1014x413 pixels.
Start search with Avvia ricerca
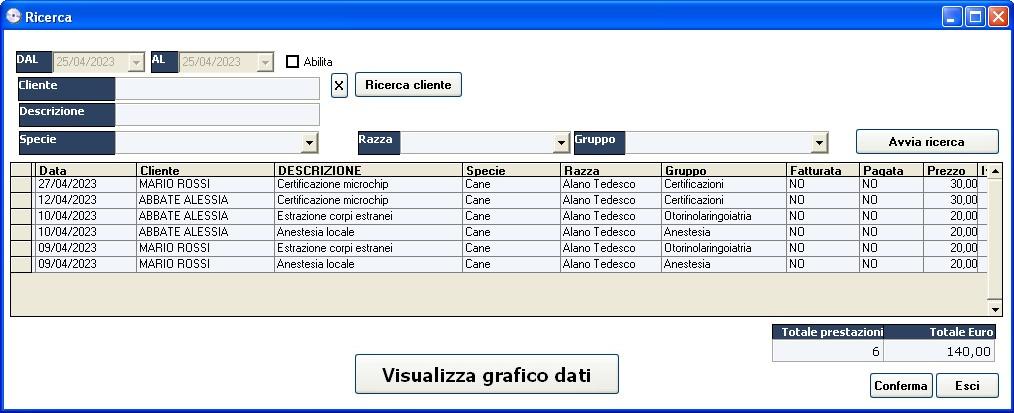tap(926, 142)
